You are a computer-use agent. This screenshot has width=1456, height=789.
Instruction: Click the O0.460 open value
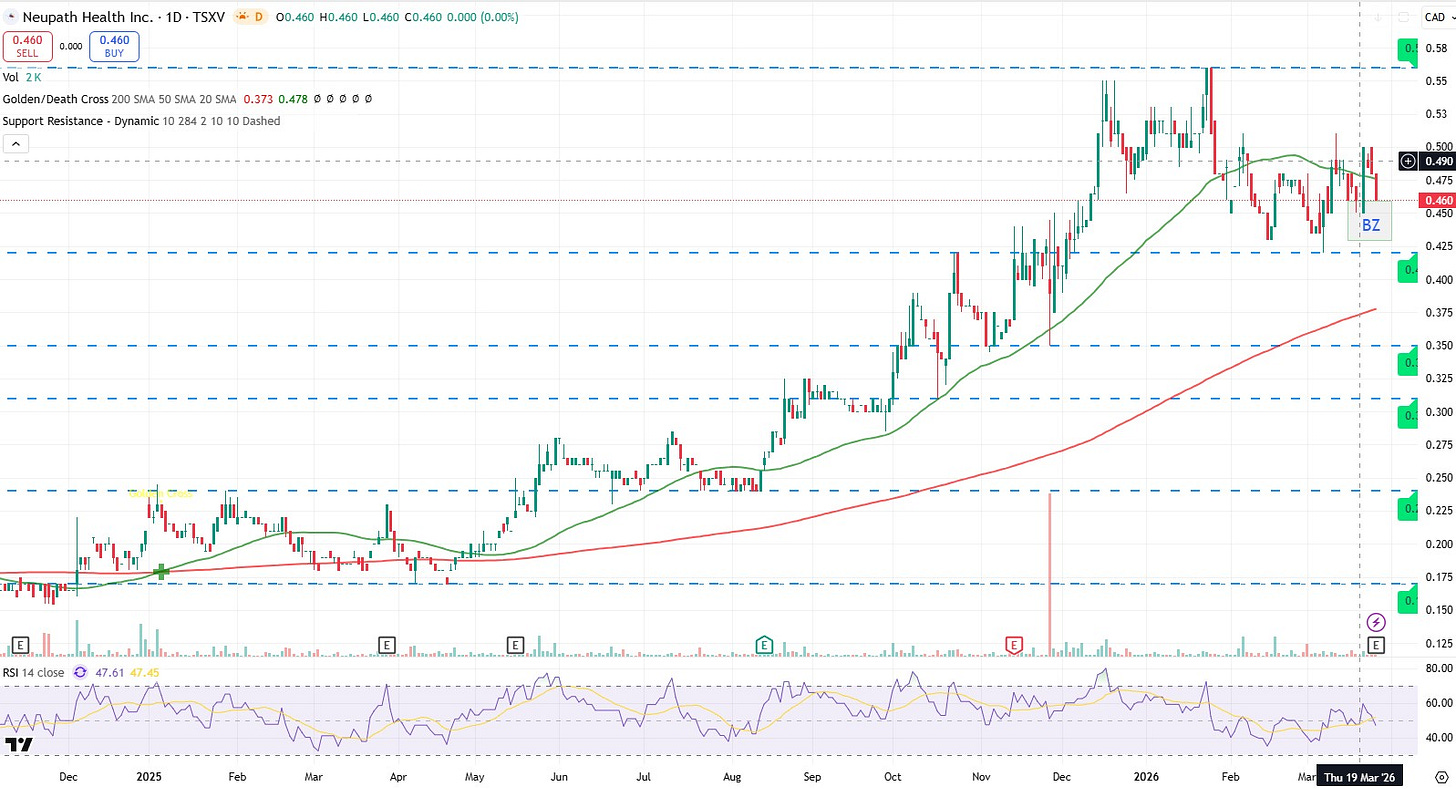click(x=295, y=17)
